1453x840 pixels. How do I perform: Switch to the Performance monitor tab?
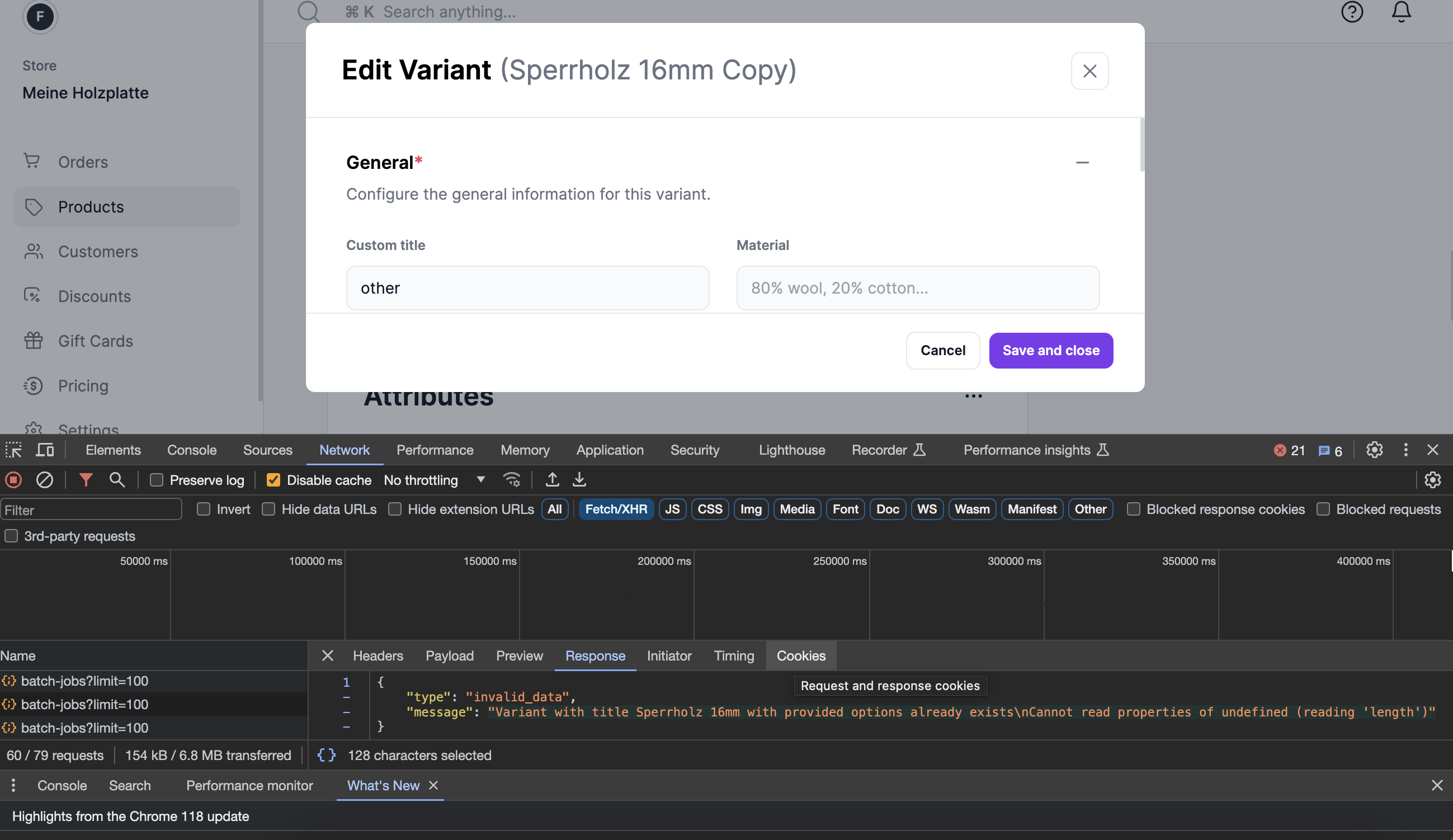(248, 785)
